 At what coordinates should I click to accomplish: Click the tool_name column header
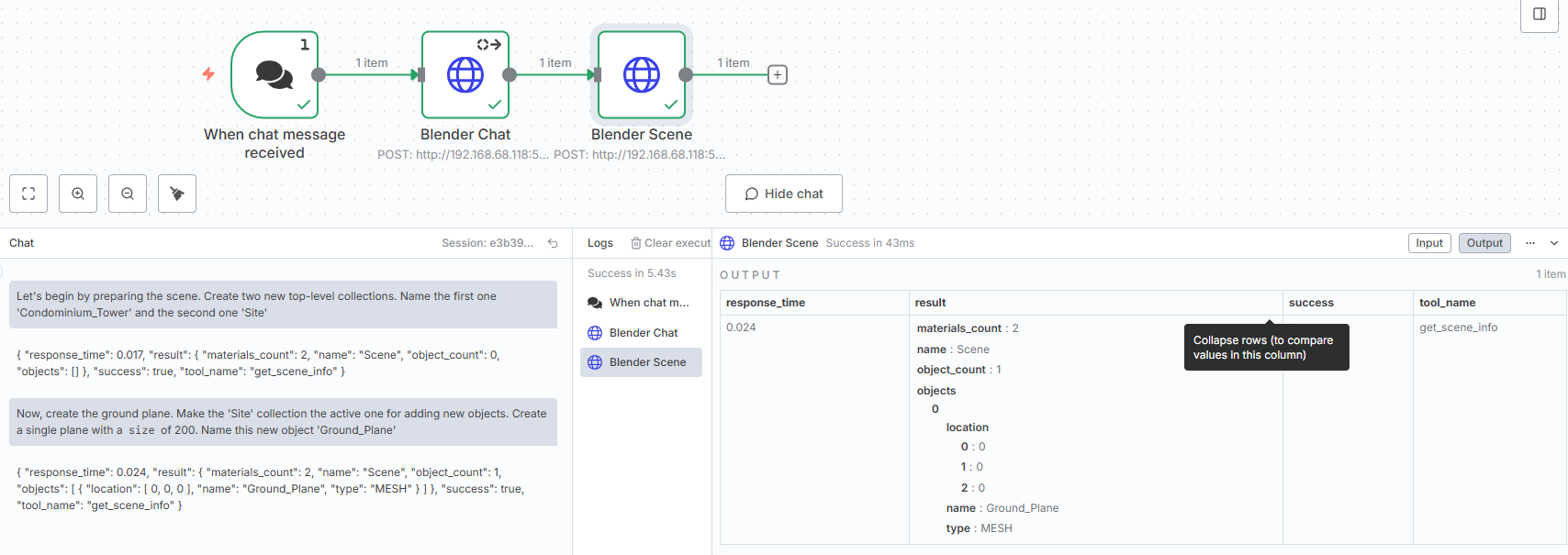[x=1489, y=303]
